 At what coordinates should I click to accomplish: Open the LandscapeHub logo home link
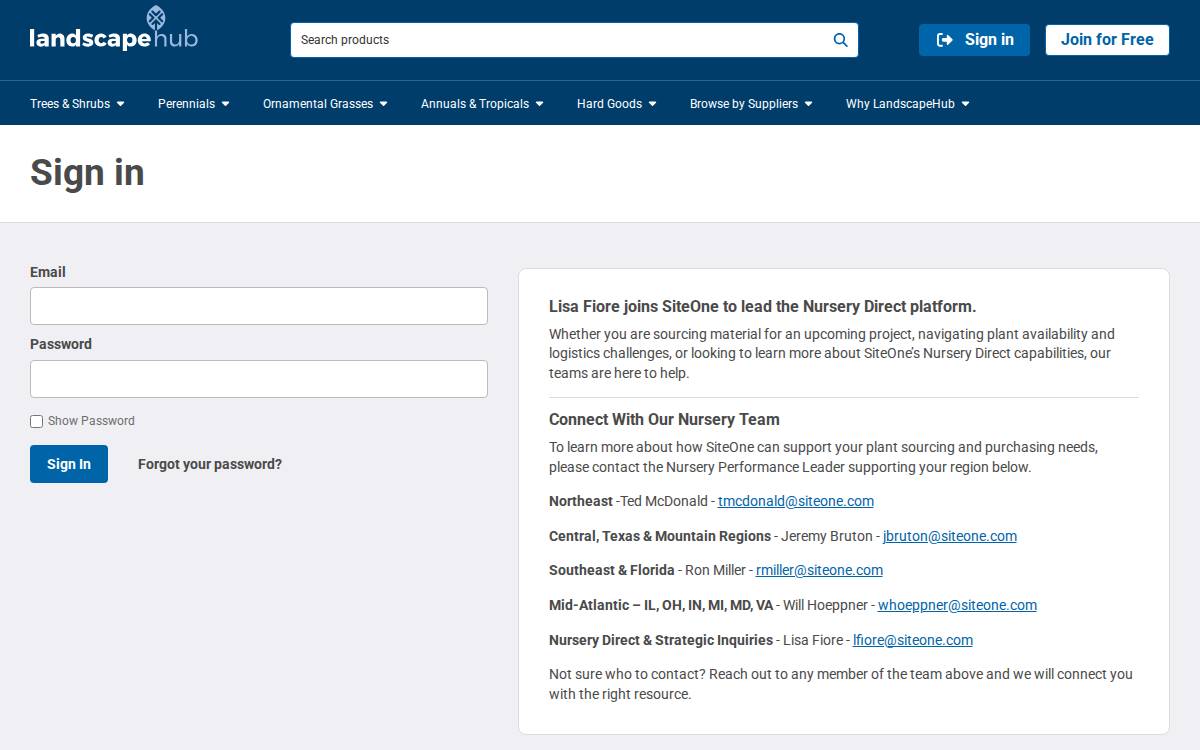pos(113,30)
